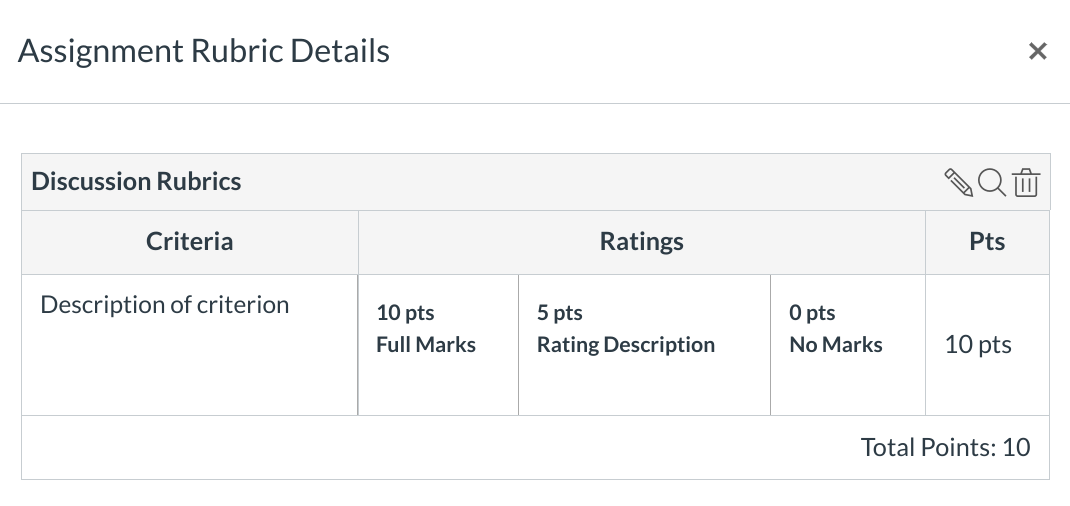
Task: Close the Assignment Rubric Details dialog
Action: point(1038,52)
